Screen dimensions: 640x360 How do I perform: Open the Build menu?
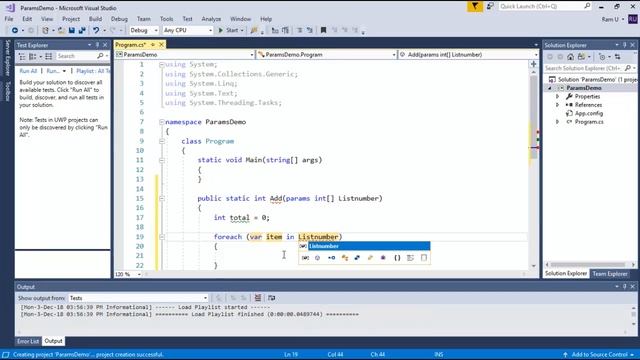tap(95, 19)
